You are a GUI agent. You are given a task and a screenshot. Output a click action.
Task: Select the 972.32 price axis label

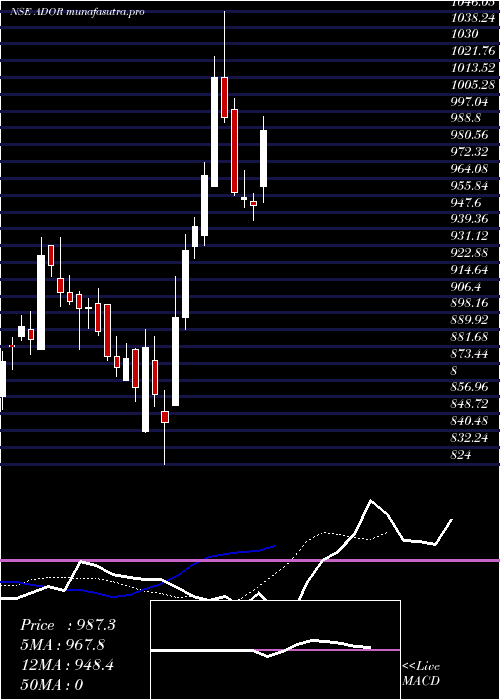(x=470, y=152)
